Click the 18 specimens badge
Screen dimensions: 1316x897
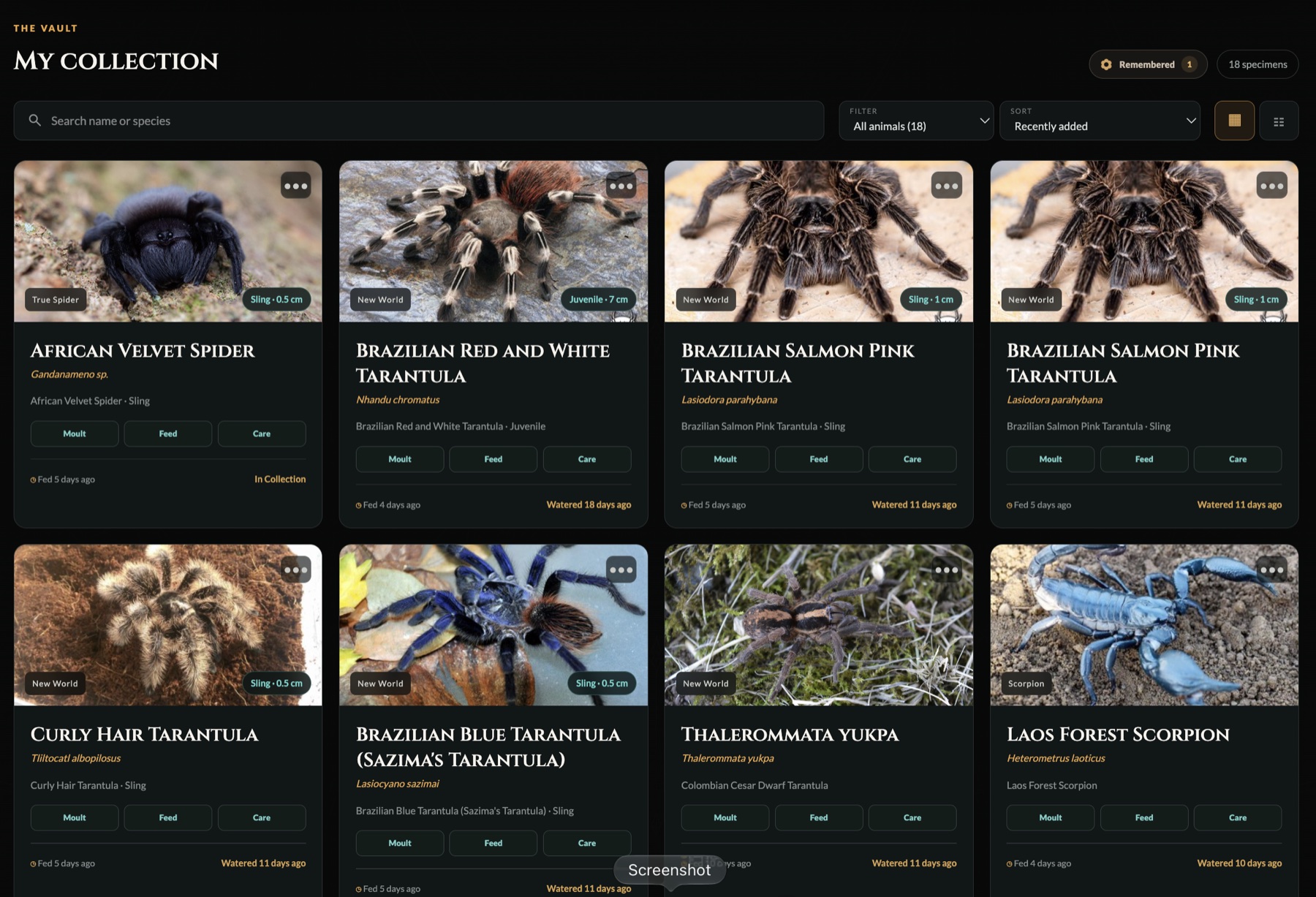(1258, 64)
